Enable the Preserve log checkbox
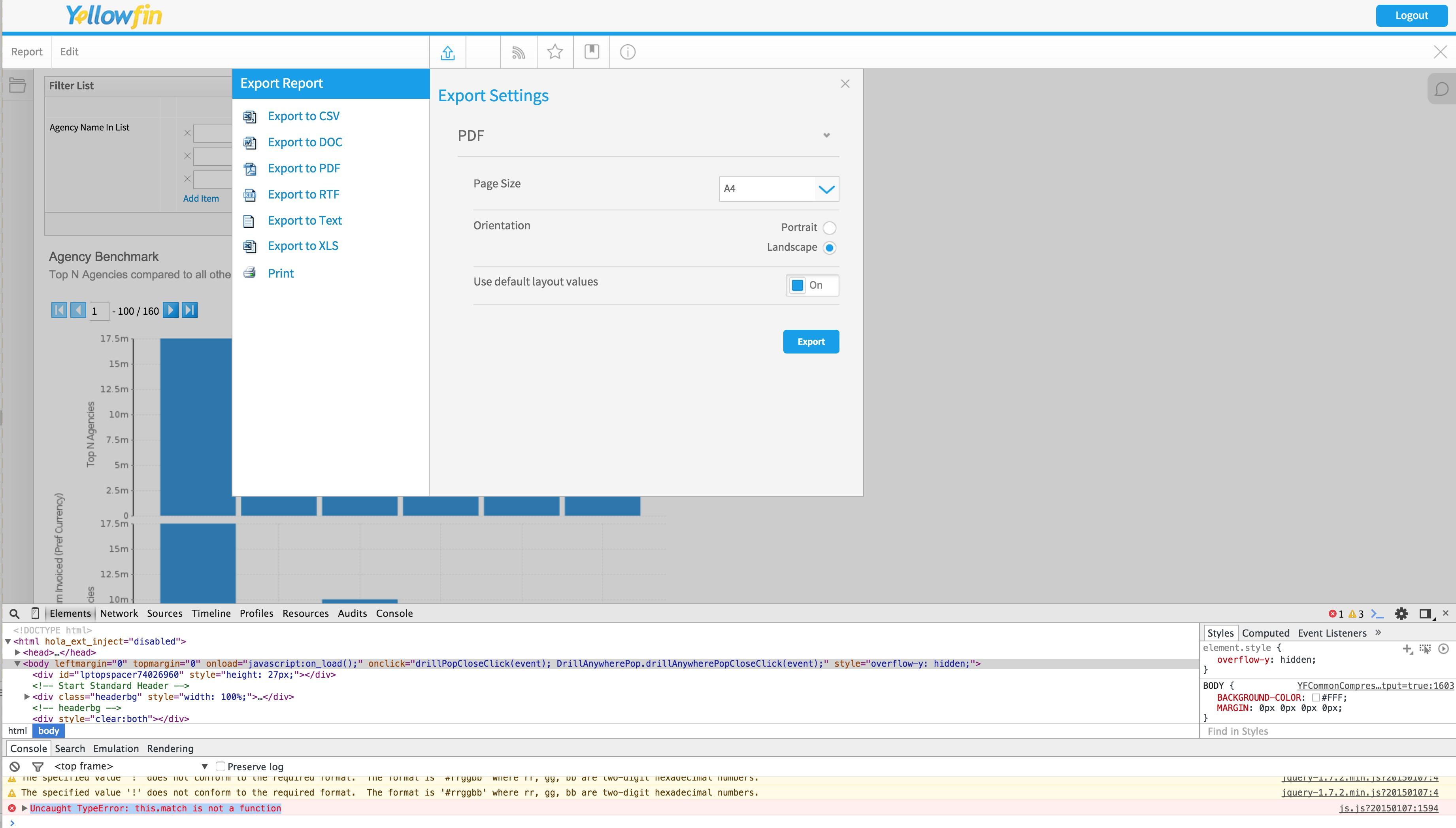Image resolution: width=1456 pixels, height=828 pixels. (221, 767)
